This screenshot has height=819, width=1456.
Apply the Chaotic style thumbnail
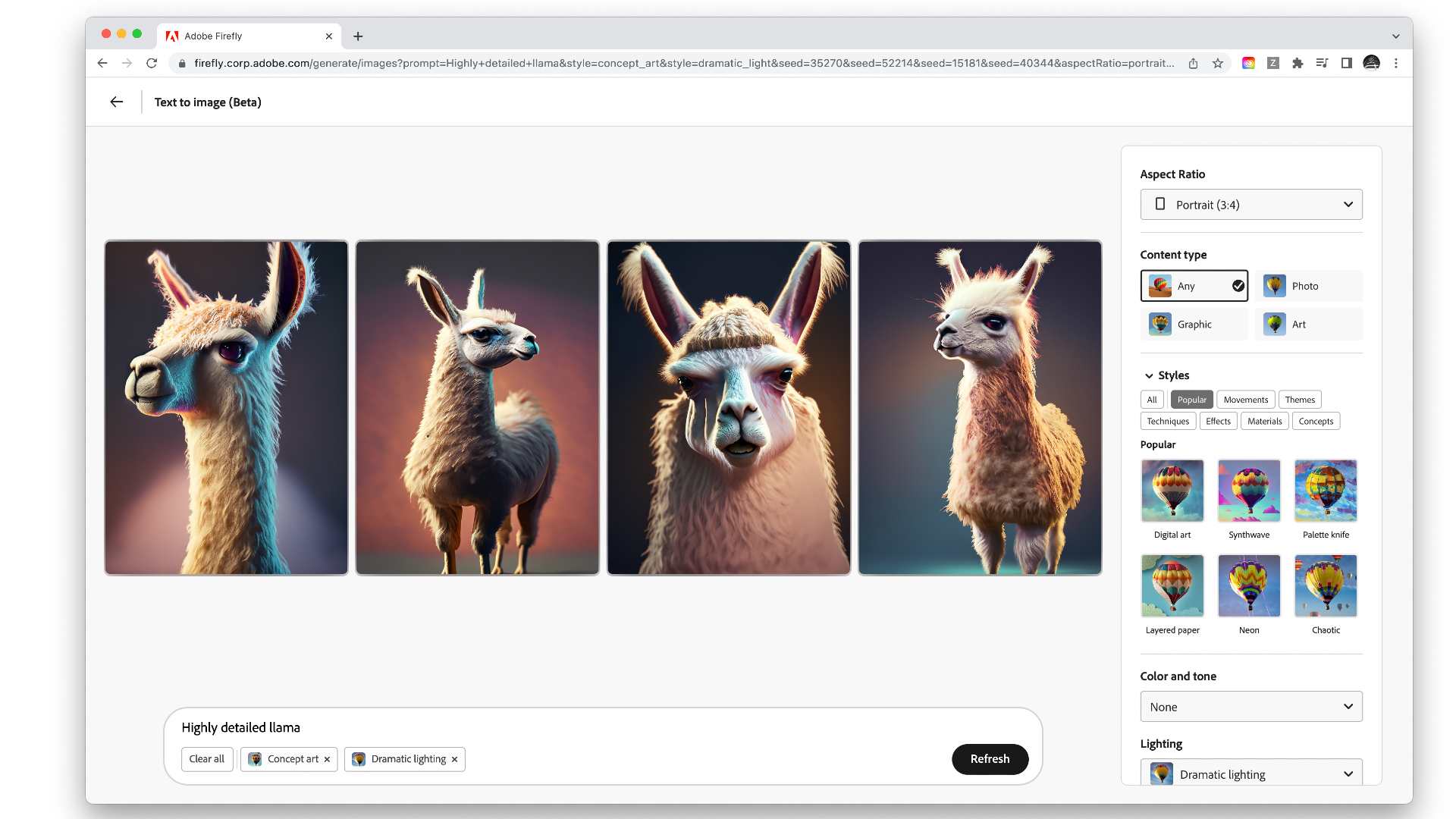coord(1326,585)
